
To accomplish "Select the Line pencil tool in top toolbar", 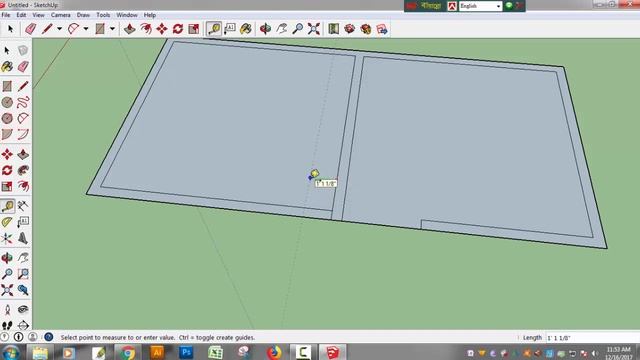I will (x=47, y=29).
